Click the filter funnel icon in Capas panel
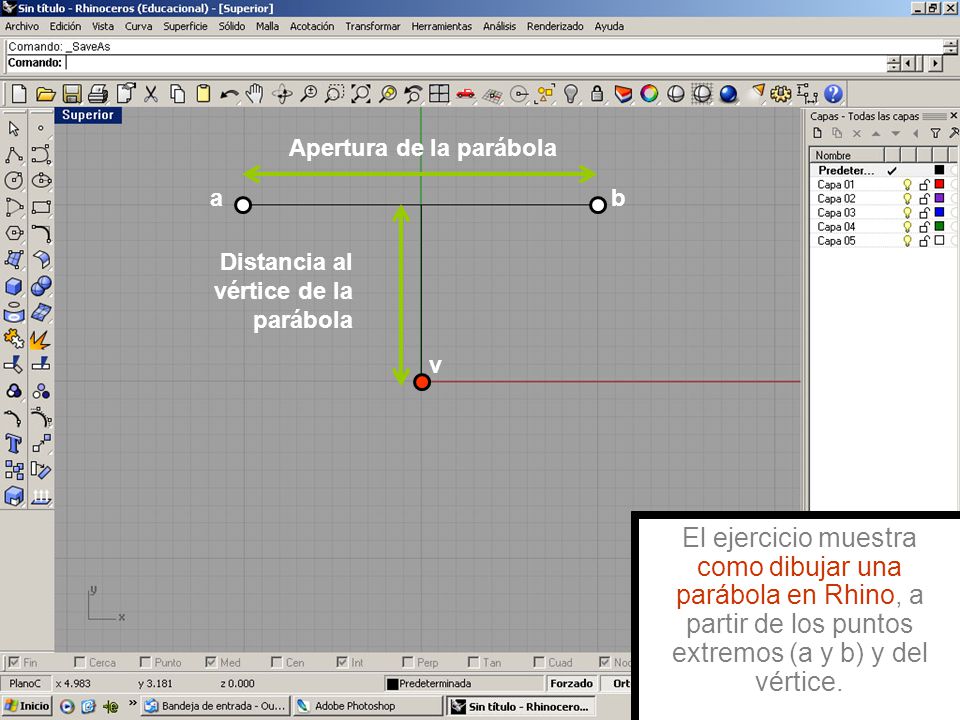The height and width of the screenshot is (720, 960). pyautogui.click(x=935, y=133)
